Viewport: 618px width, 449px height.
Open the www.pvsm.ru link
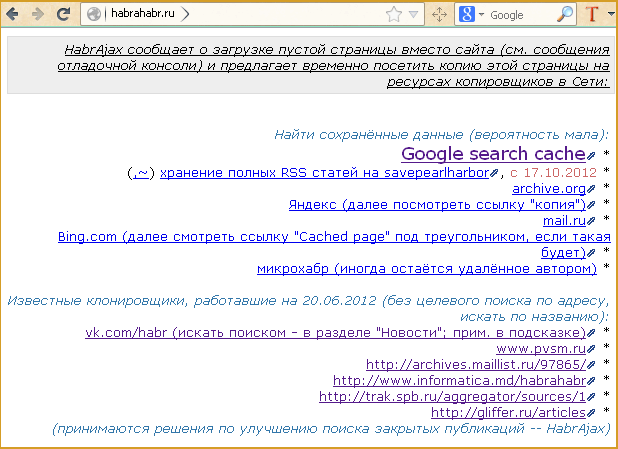[541, 348]
